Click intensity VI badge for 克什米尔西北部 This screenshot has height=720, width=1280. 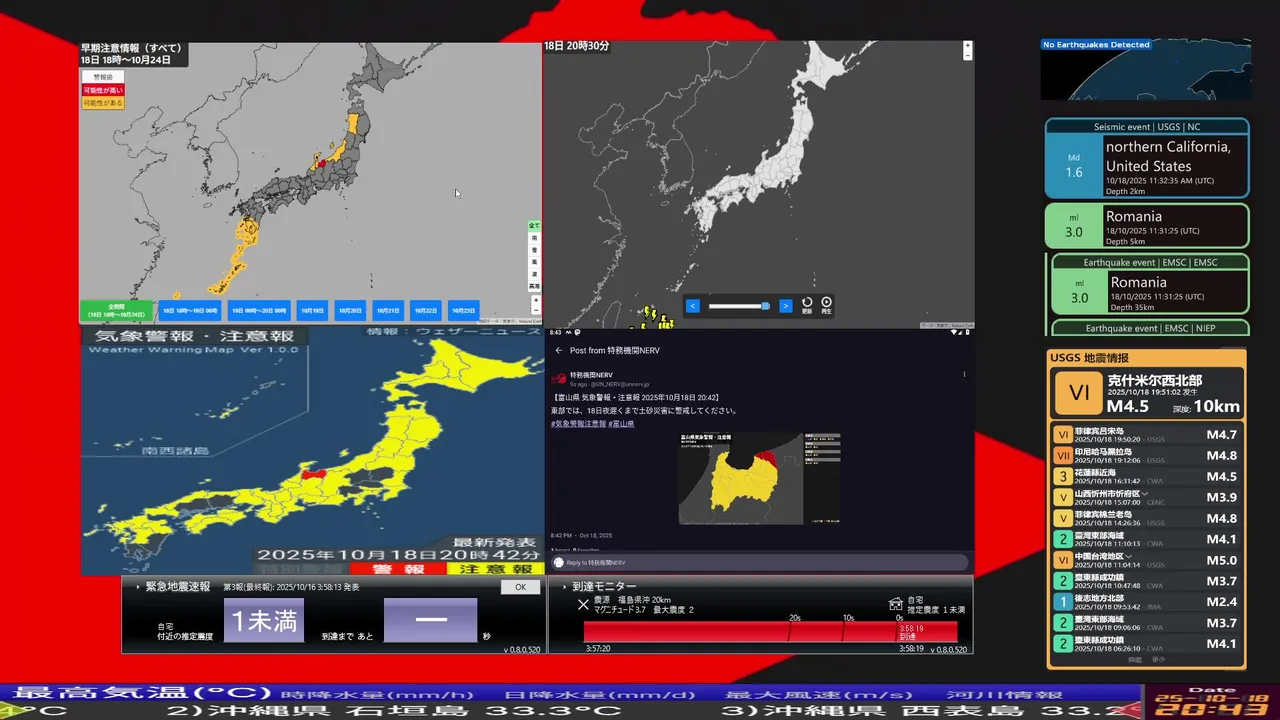click(x=1078, y=393)
